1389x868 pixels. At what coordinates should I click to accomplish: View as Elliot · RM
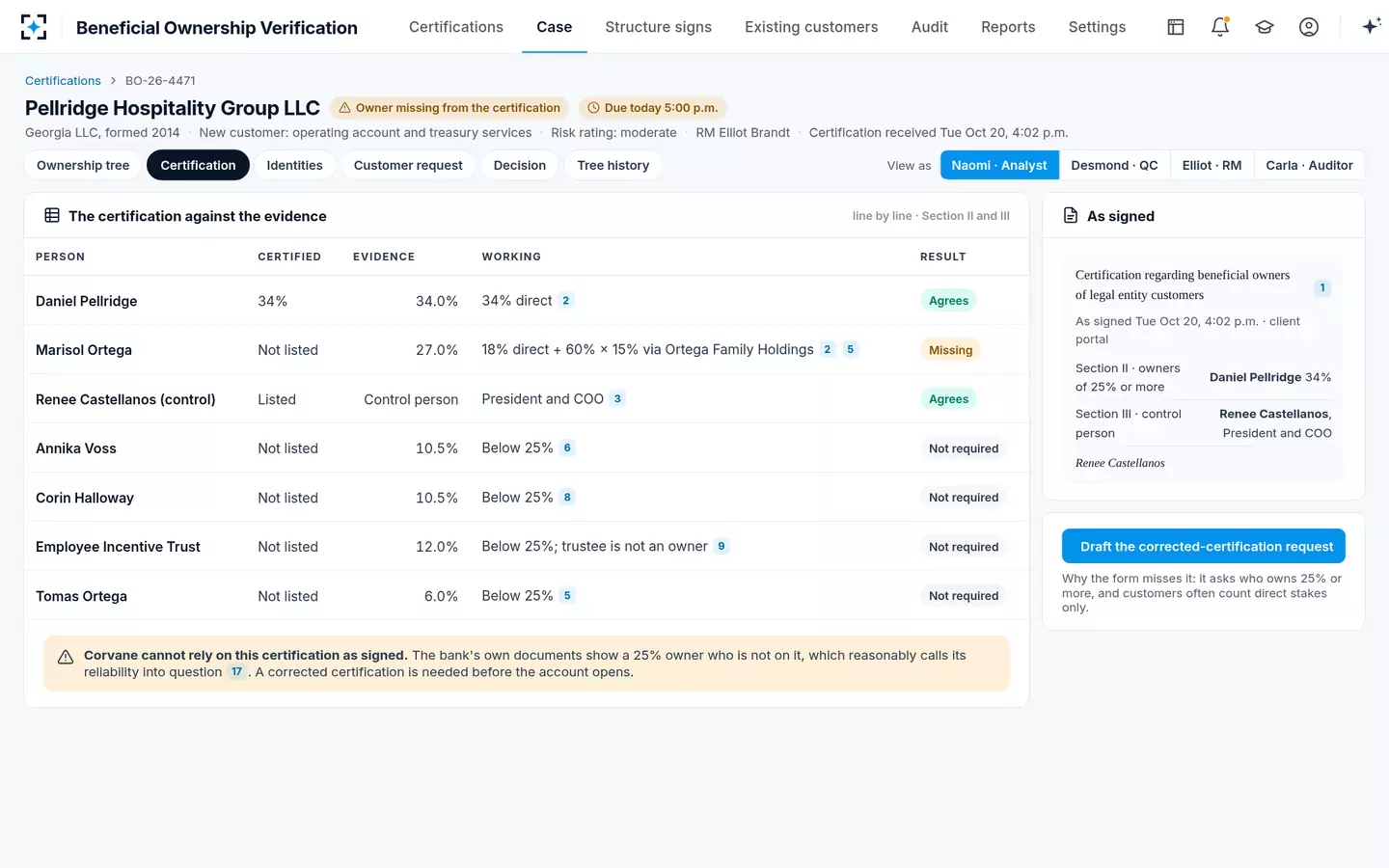(x=1212, y=165)
